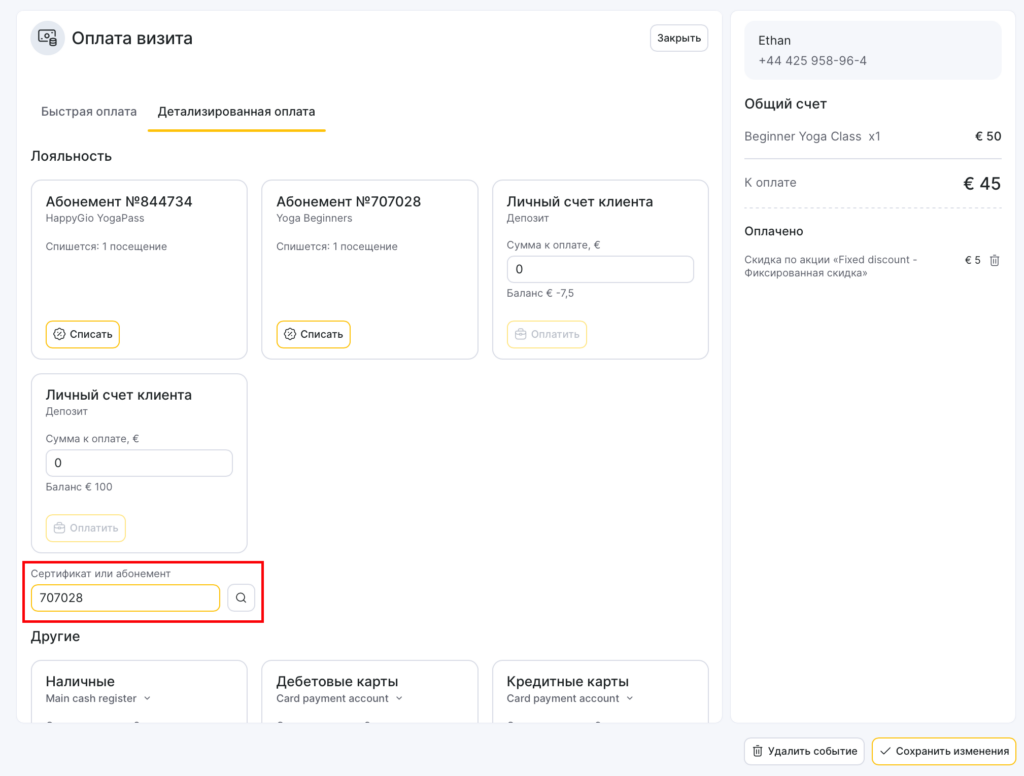Image resolution: width=1024 pixels, height=776 pixels.
Task: Close the payment dialog with Закрыть
Action: tap(679, 38)
